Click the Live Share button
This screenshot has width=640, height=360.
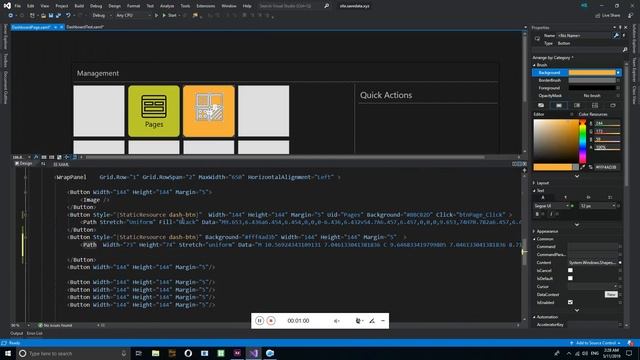tap(607, 16)
